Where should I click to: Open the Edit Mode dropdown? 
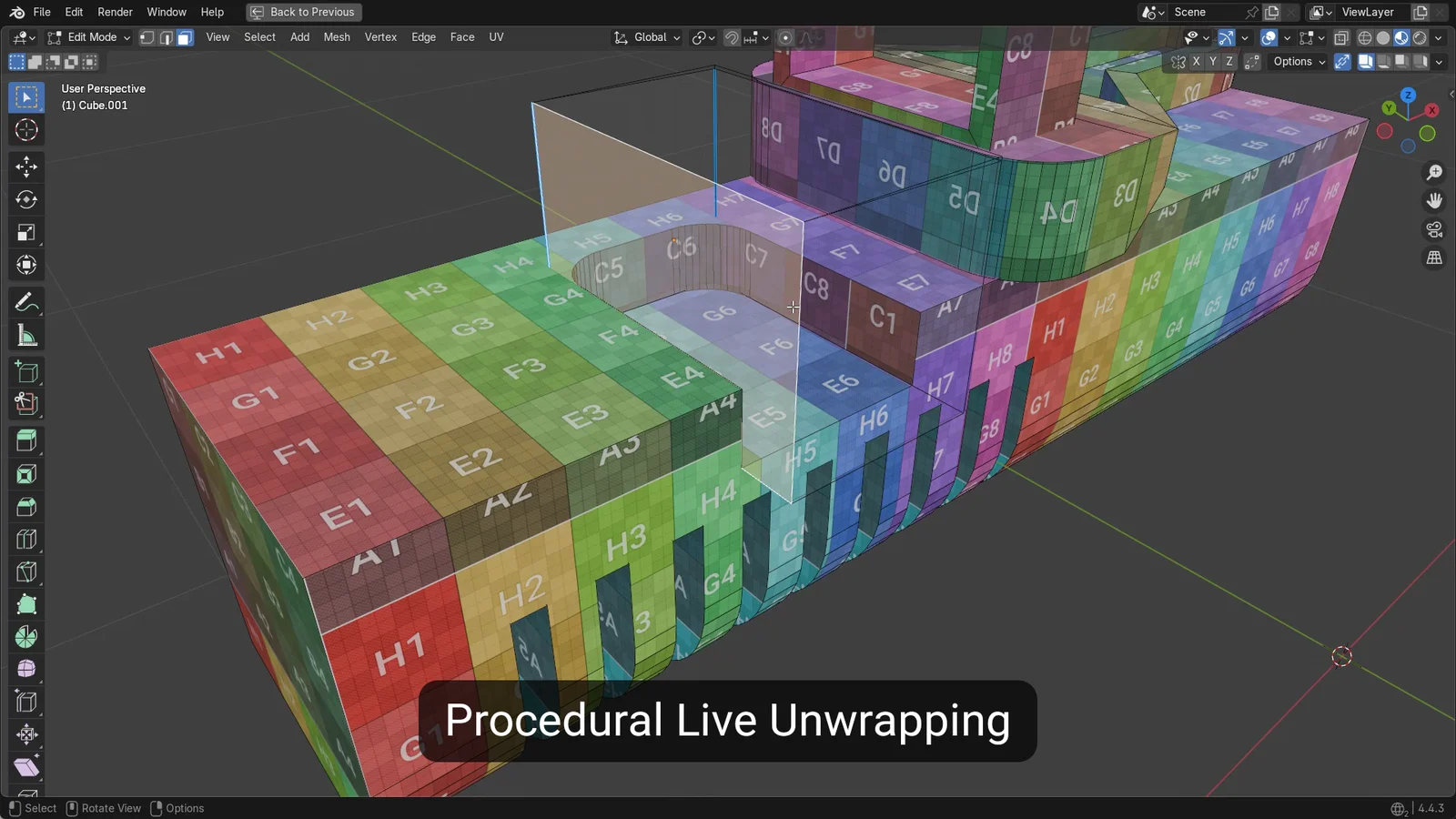click(x=91, y=37)
